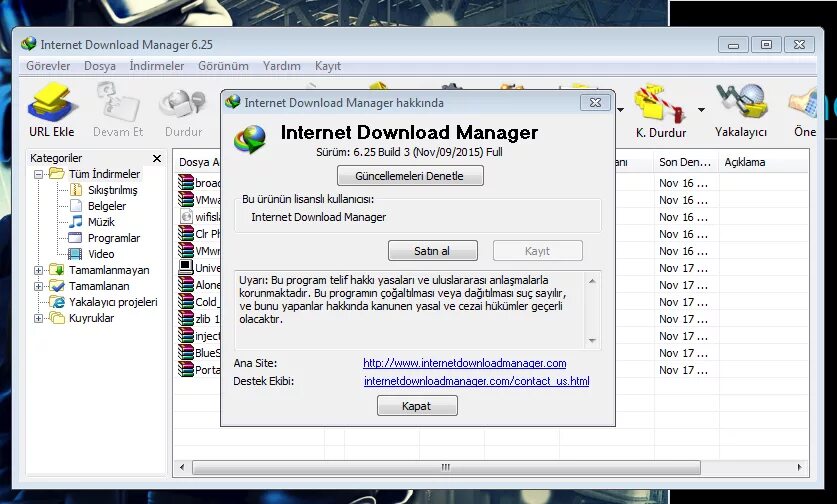
Task: Open dropdown arrow next to K. Durdur
Action: click(x=701, y=109)
